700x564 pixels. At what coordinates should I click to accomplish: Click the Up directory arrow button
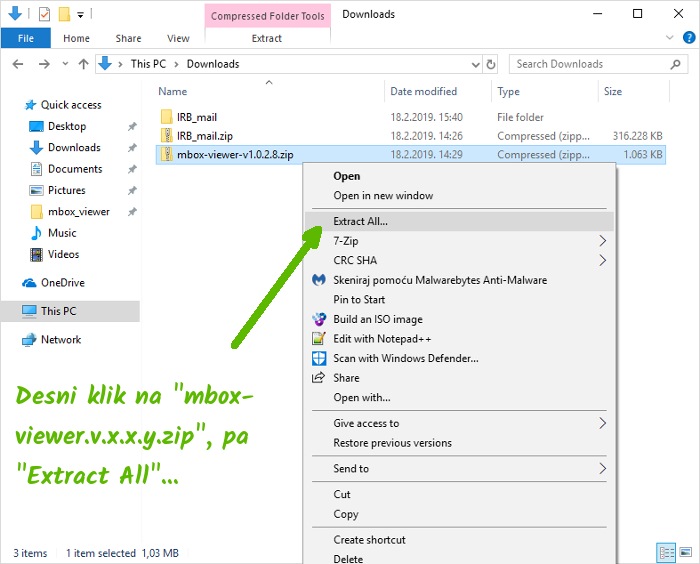(84, 64)
